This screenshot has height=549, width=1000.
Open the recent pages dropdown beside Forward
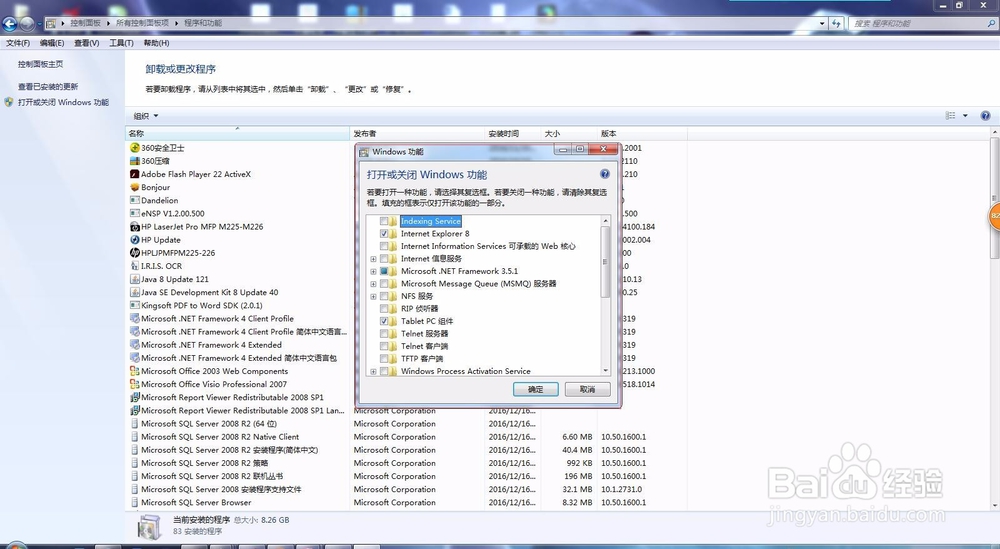point(39,24)
